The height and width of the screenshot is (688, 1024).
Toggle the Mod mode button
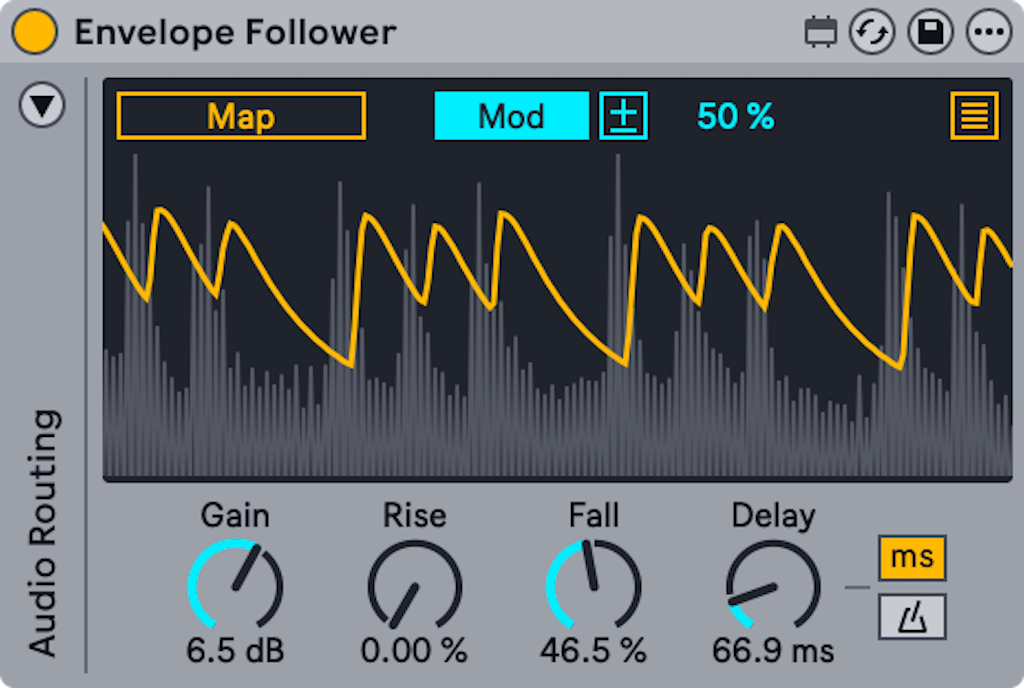point(511,116)
